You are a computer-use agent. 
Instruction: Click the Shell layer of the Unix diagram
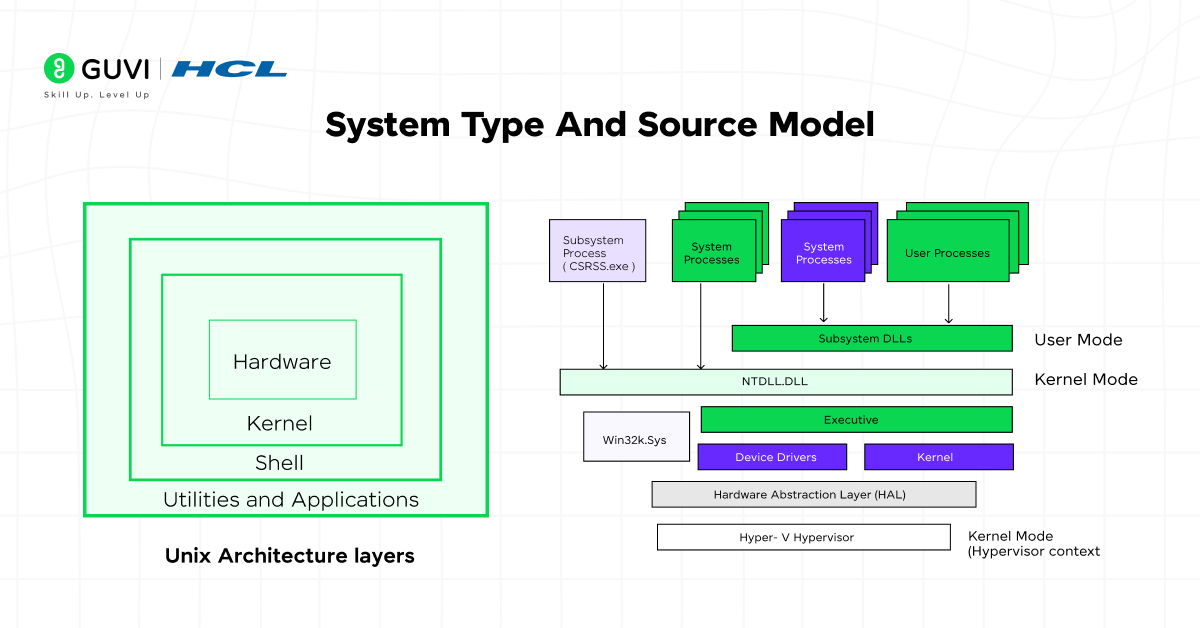tap(281, 462)
